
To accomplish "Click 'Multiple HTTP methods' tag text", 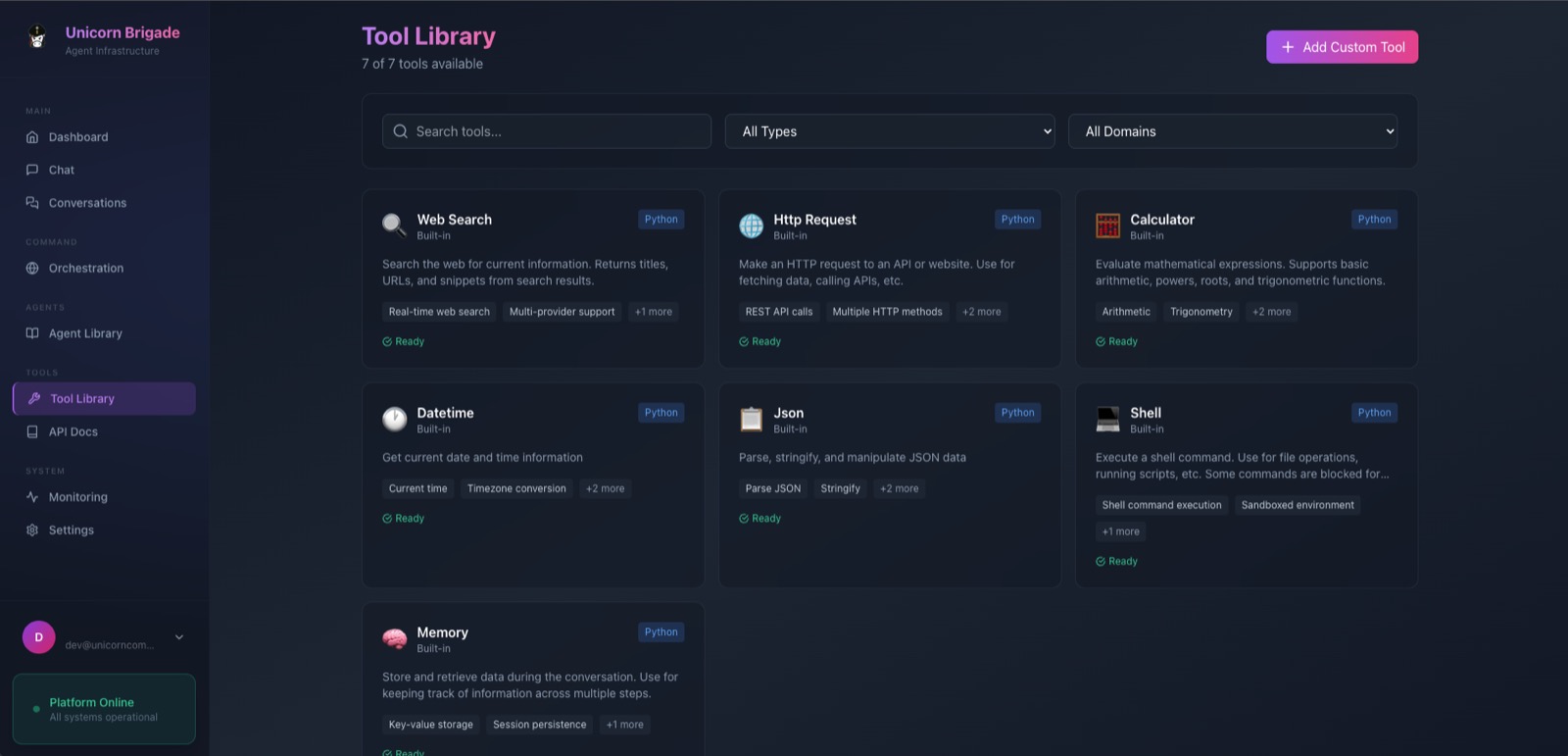I will pos(888,312).
